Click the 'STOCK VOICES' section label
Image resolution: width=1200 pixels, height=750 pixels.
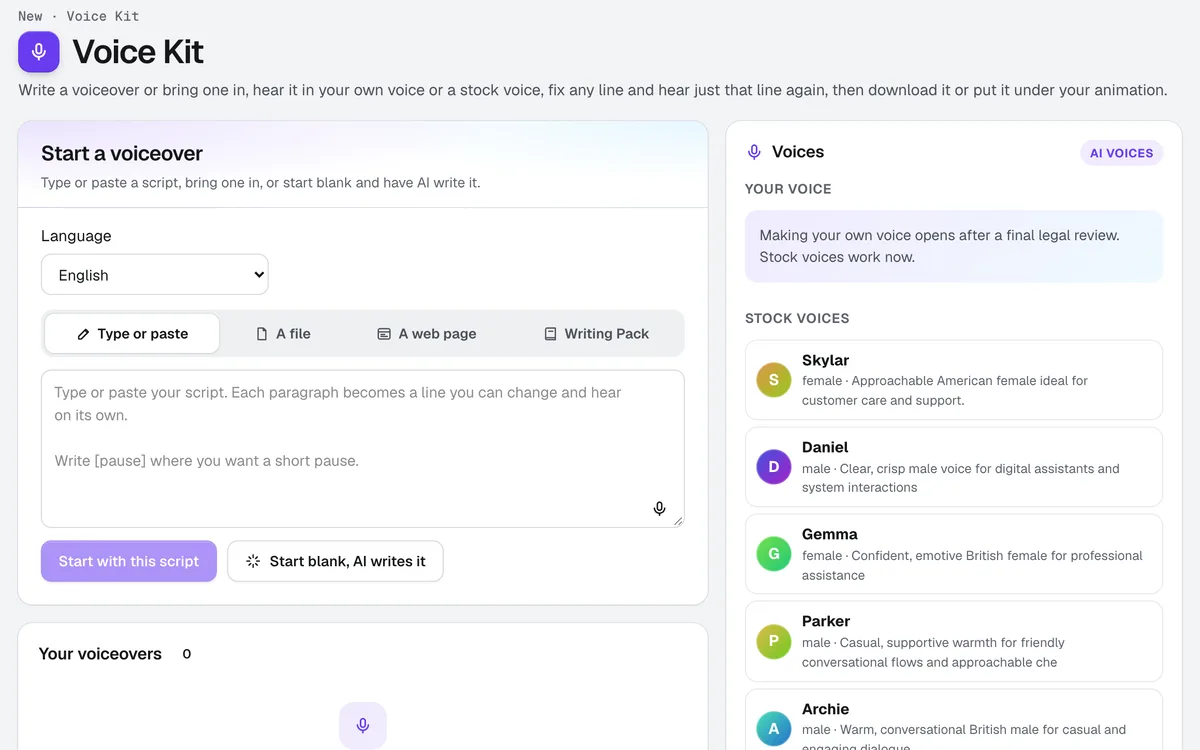(797, 318)
